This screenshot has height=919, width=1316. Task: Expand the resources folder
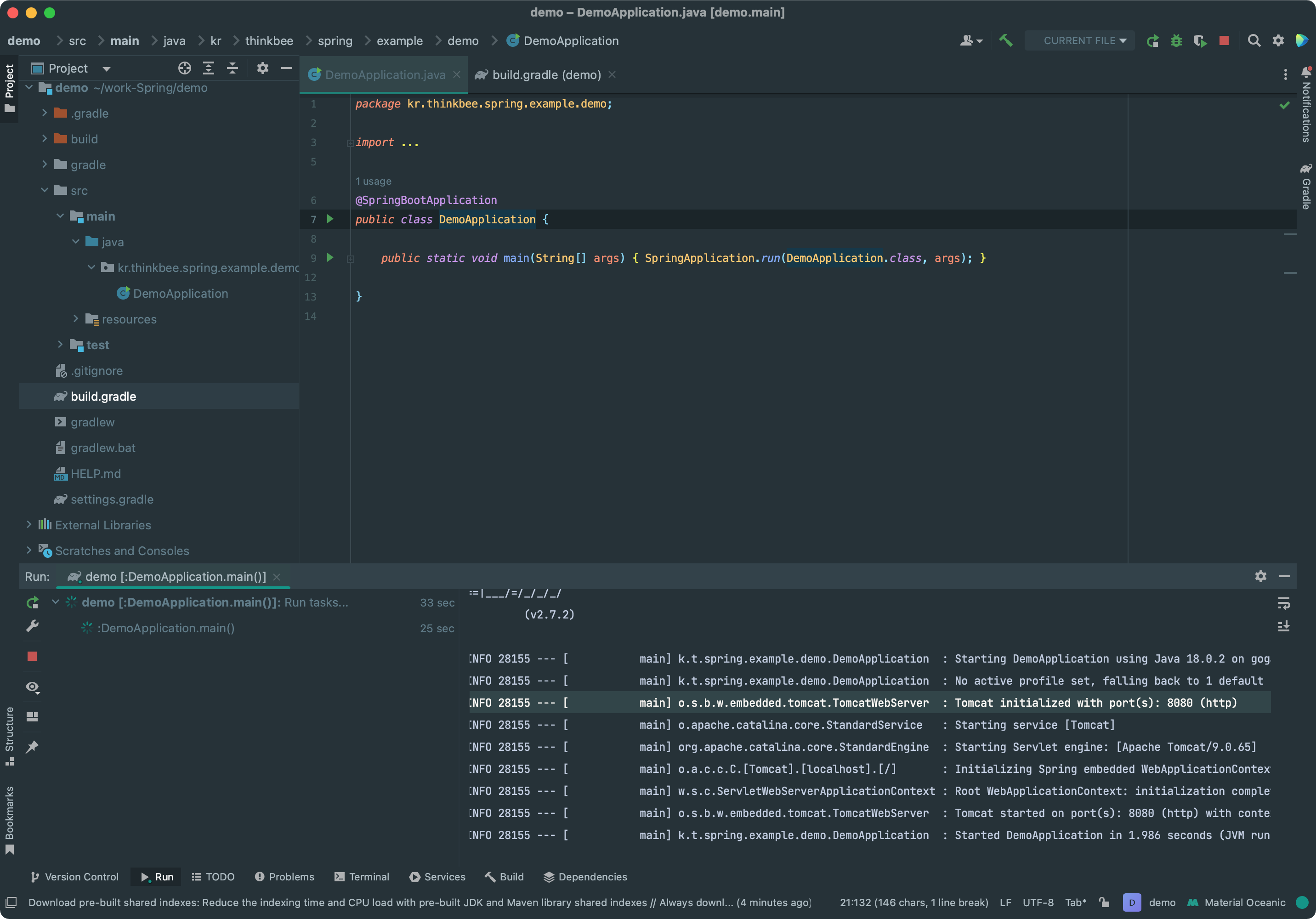(76, 319)
